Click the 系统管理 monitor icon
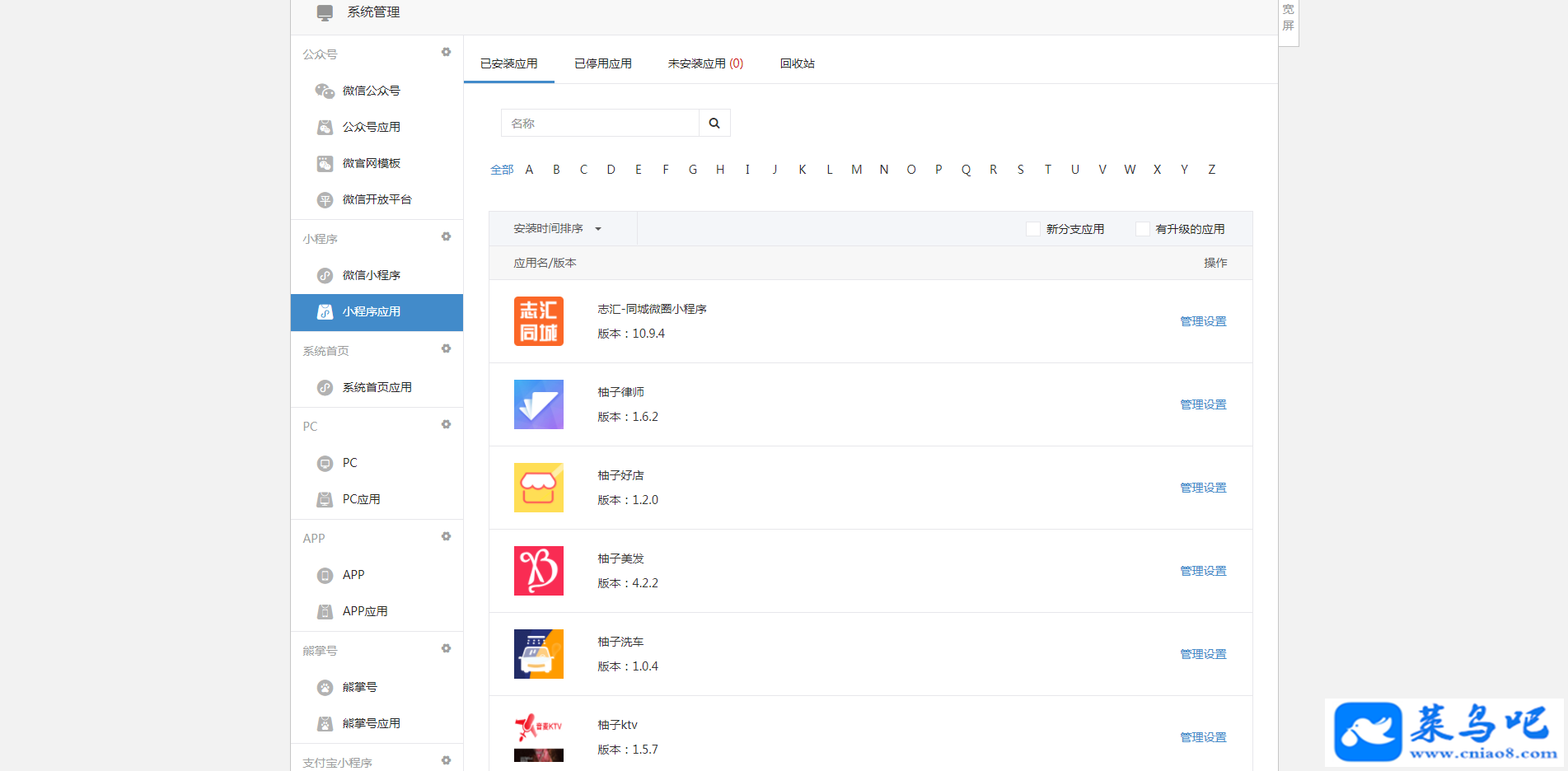1568x771 pixels. tap(325, 12)
